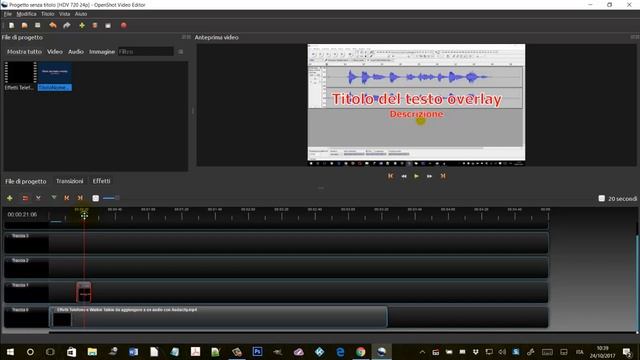Undo the last action with the orange arrow
The width and height of the screenshot is (640, 360).
point(53,25)
